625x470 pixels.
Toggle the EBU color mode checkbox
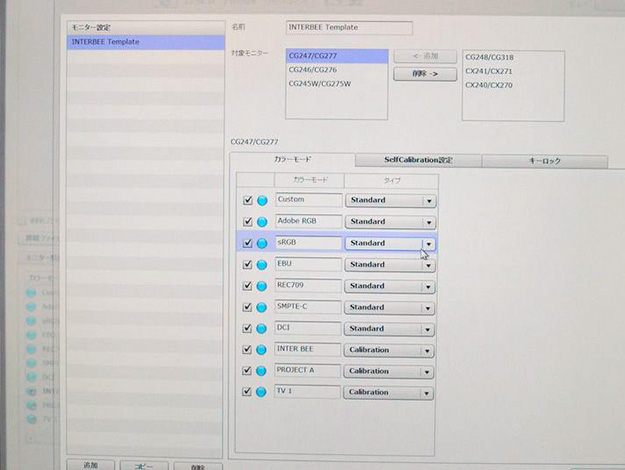pyautogui.click(x=247, y=264)
